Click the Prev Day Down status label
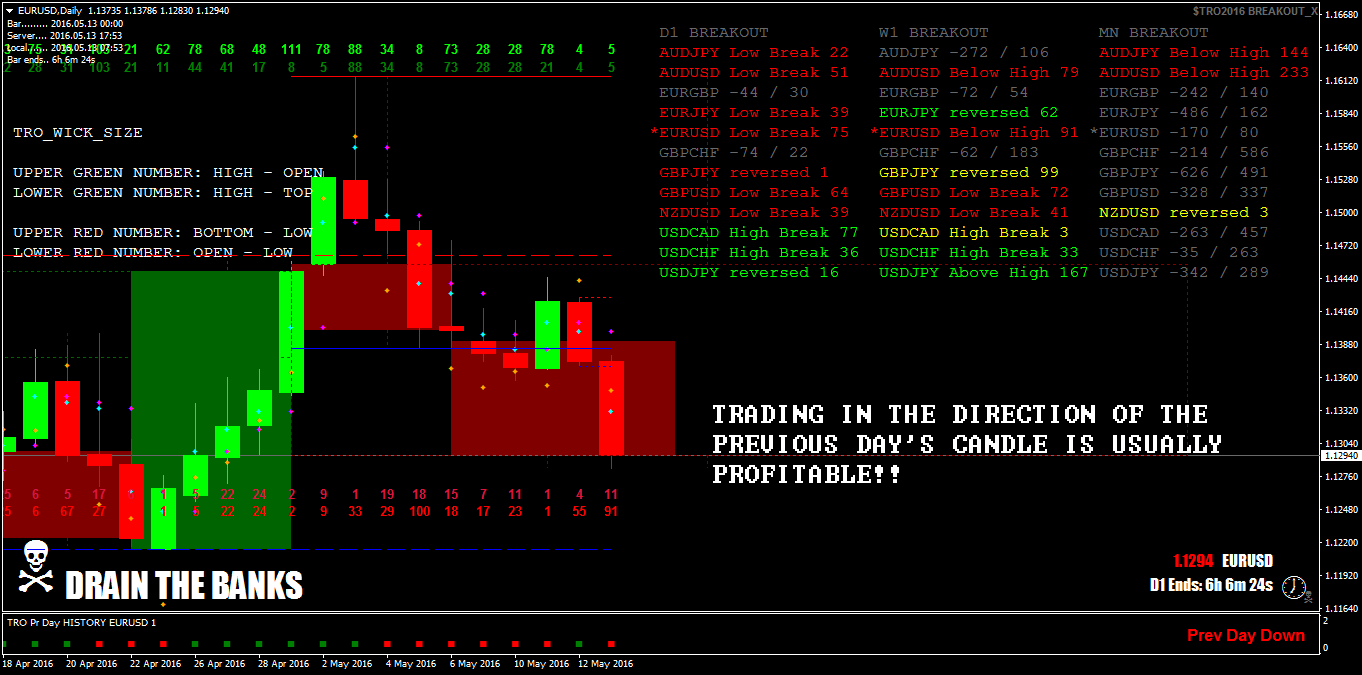Image resolution: width=1362 pixels, height=675 pixels. (1245, 635)
